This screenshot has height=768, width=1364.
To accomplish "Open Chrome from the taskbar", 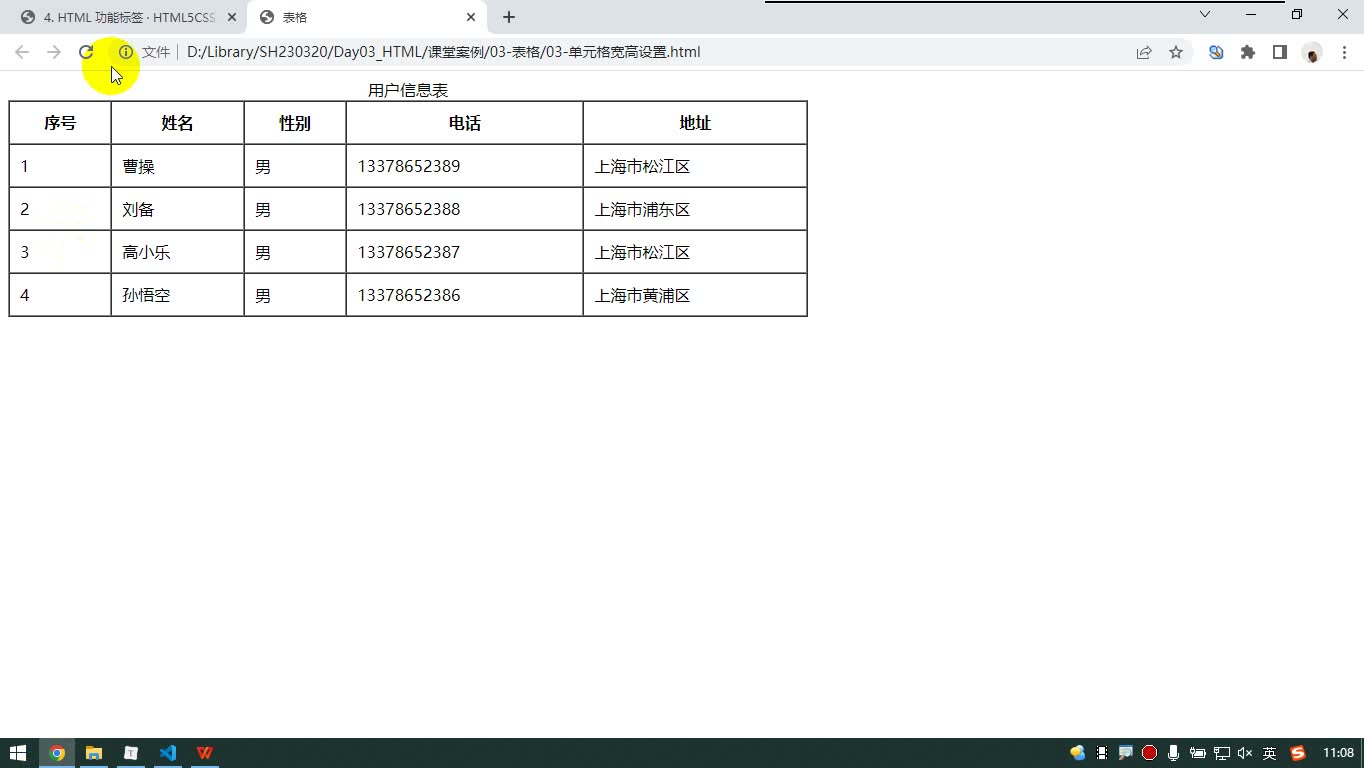I will pyautogui.click(x=57, y=753).
